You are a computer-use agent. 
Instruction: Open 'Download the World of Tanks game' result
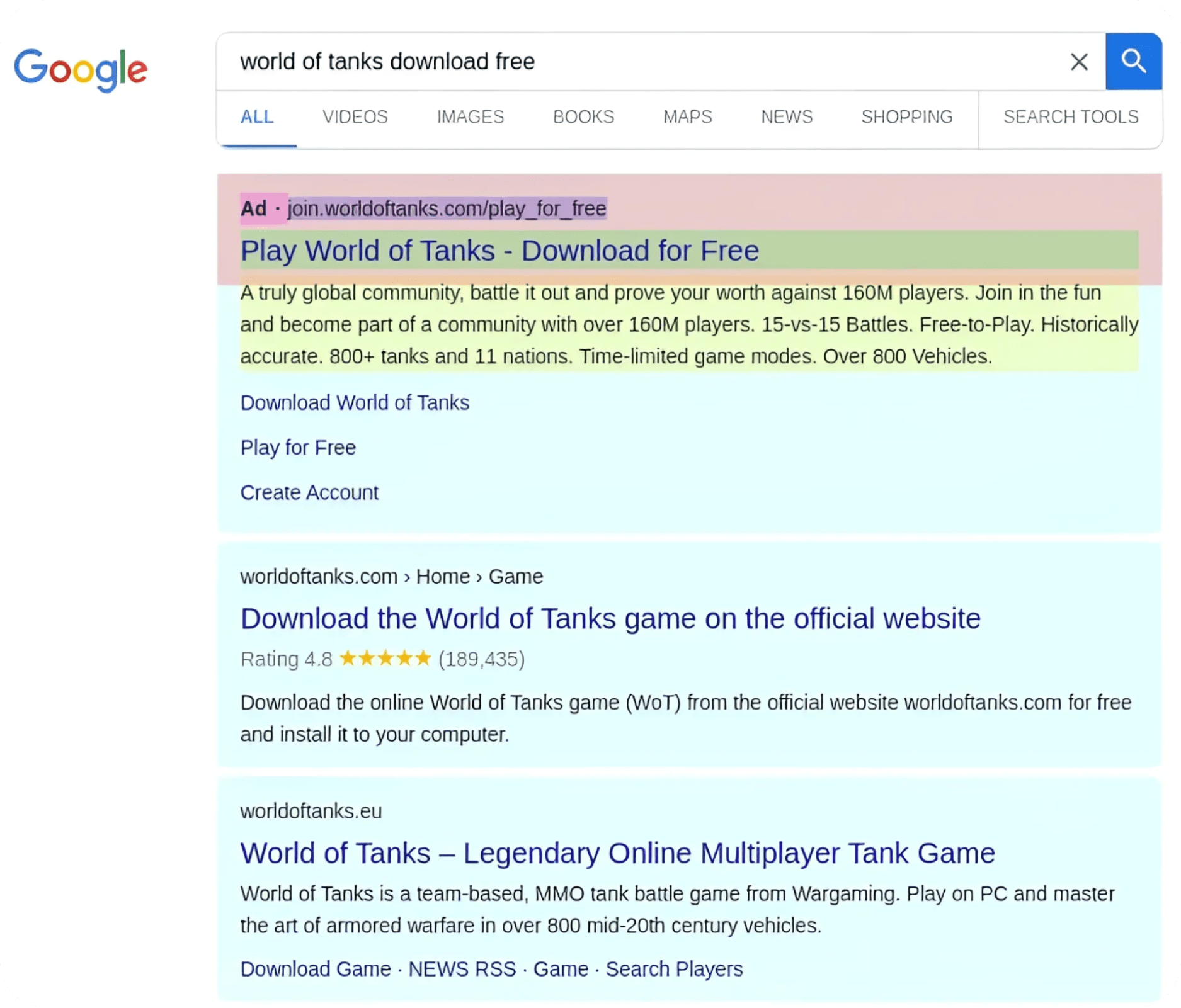pyautogui.click(x=610, y=619)
